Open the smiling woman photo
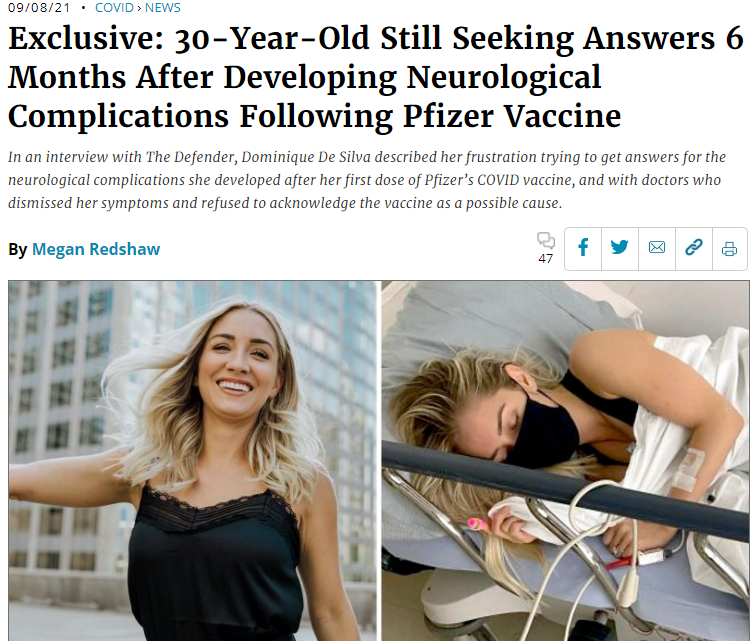Screen dimensions: 751x641 (x=193, y=461)
